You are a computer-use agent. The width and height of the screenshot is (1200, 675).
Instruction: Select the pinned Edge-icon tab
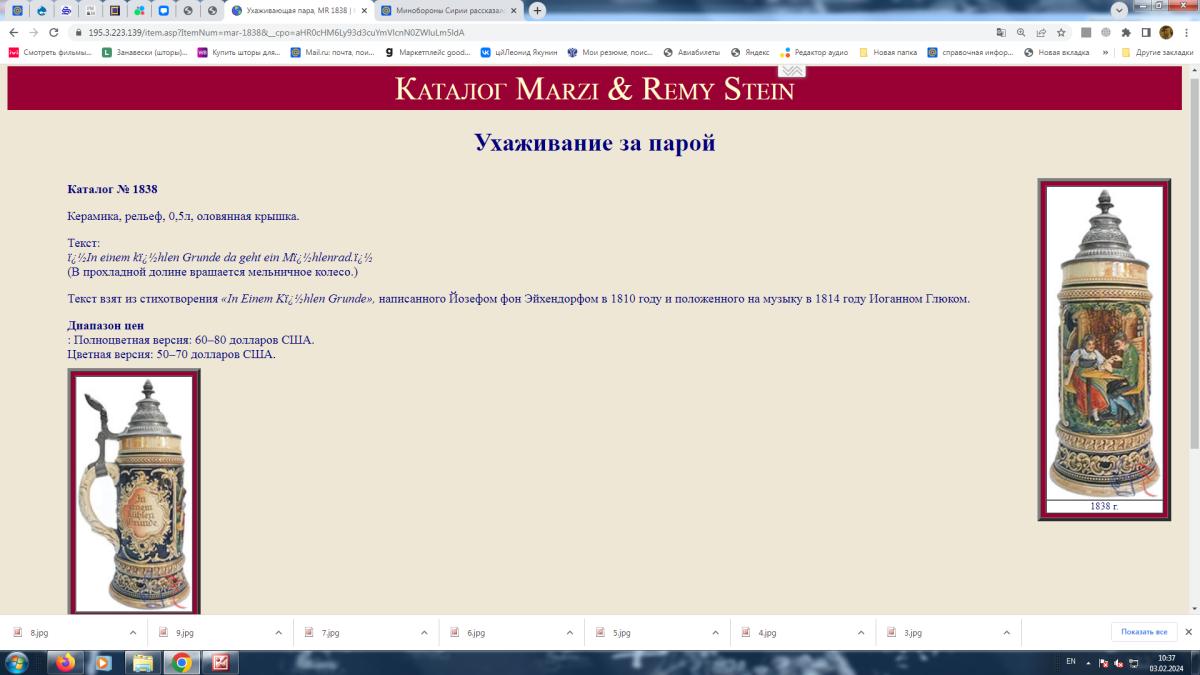click(x=41, y=11)
